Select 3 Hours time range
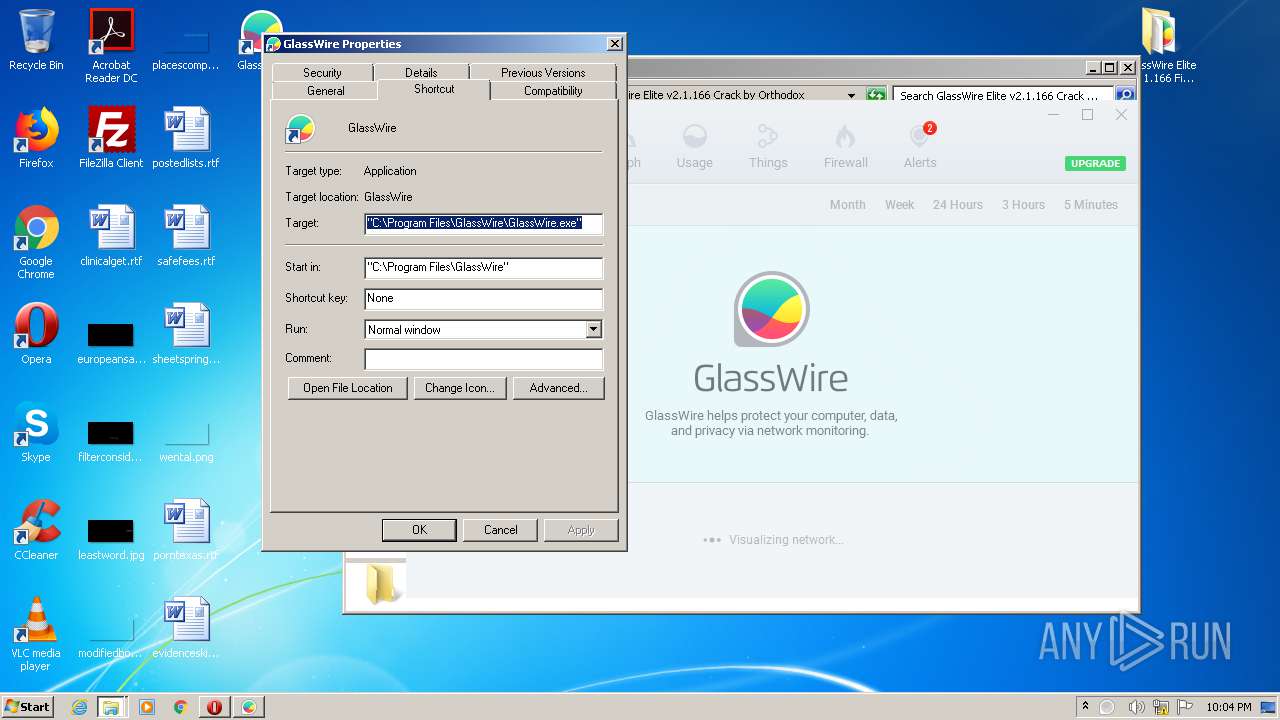This screenshot has width=1280, height=720. (x=1023, y=204)
